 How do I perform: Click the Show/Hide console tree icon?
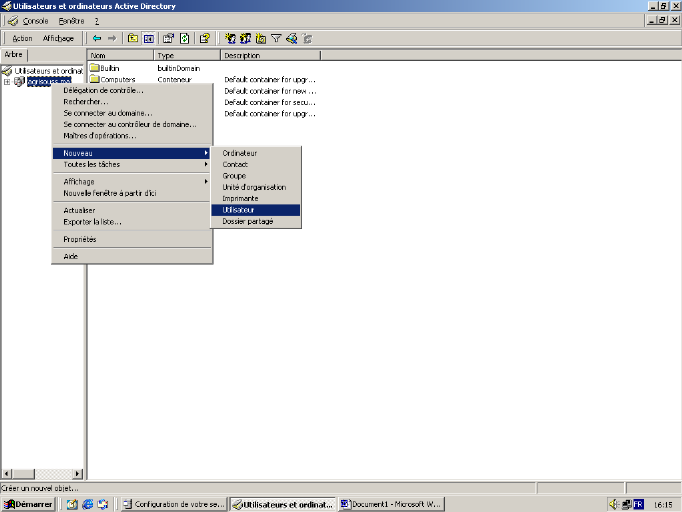click(148, 38)
